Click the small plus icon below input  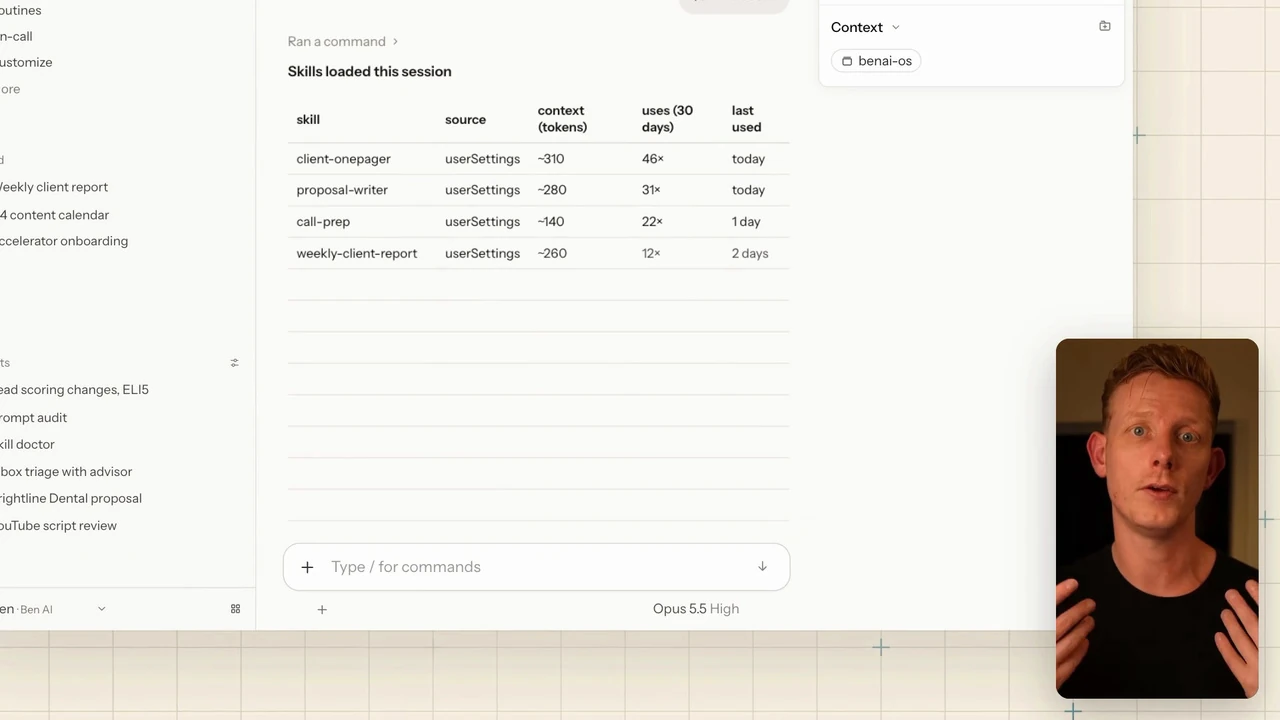322,609
